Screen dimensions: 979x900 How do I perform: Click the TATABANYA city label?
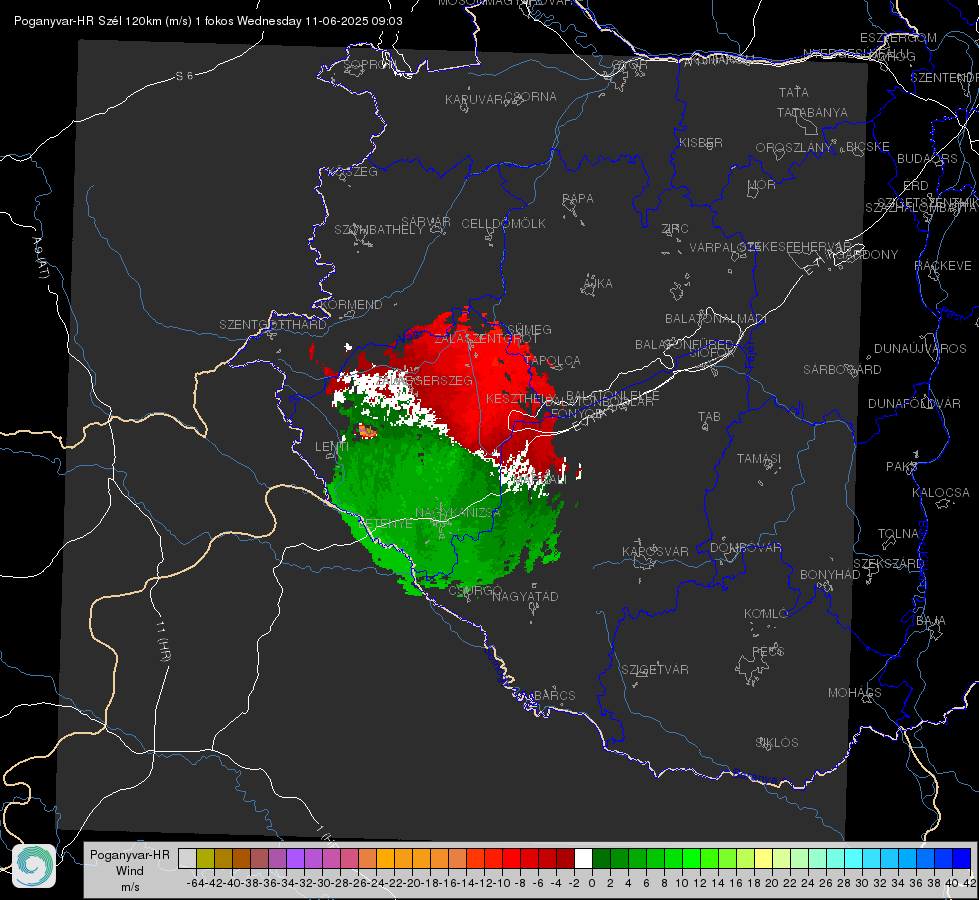click(x=812, y=112)
